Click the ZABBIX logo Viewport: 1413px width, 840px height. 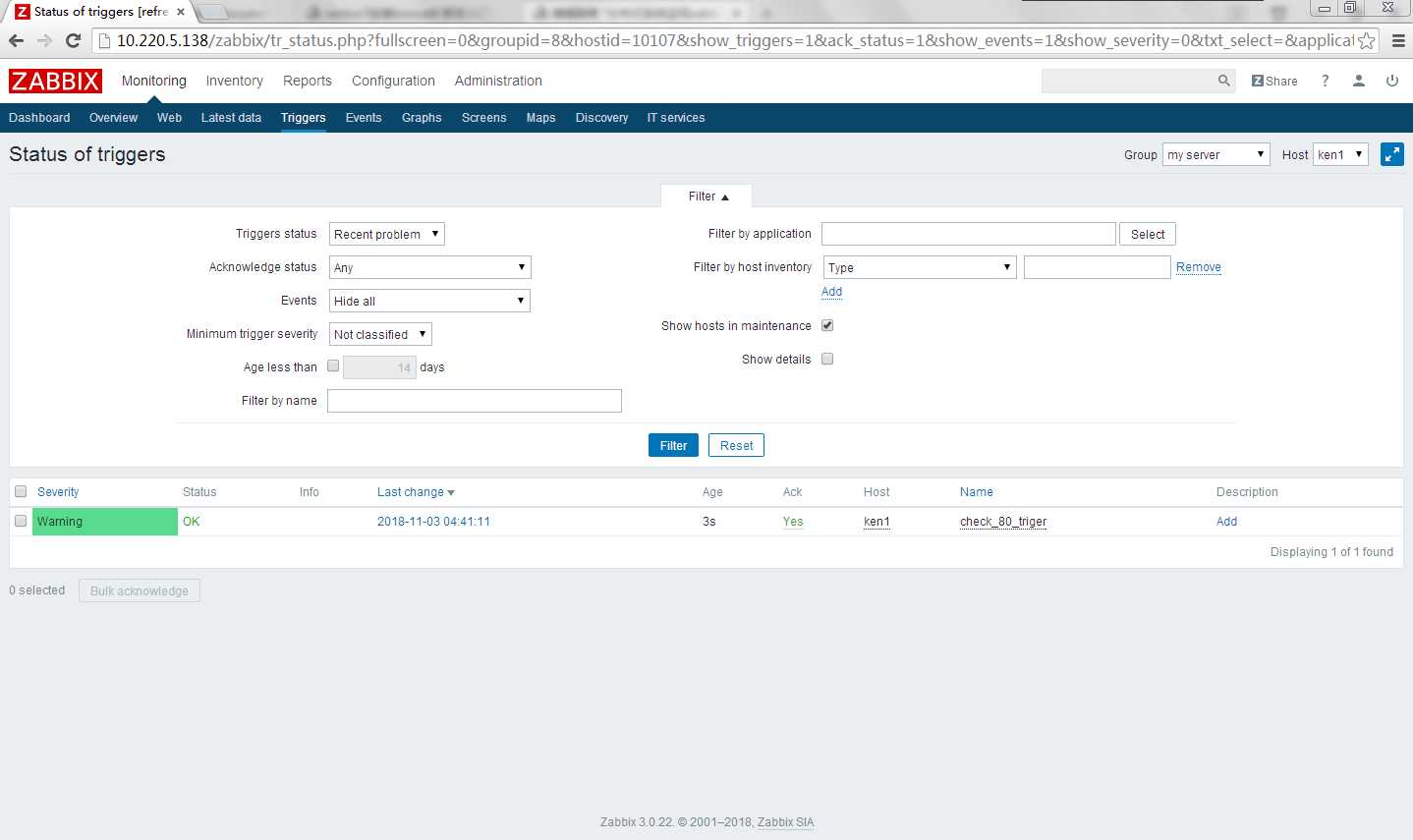point(55,81)
